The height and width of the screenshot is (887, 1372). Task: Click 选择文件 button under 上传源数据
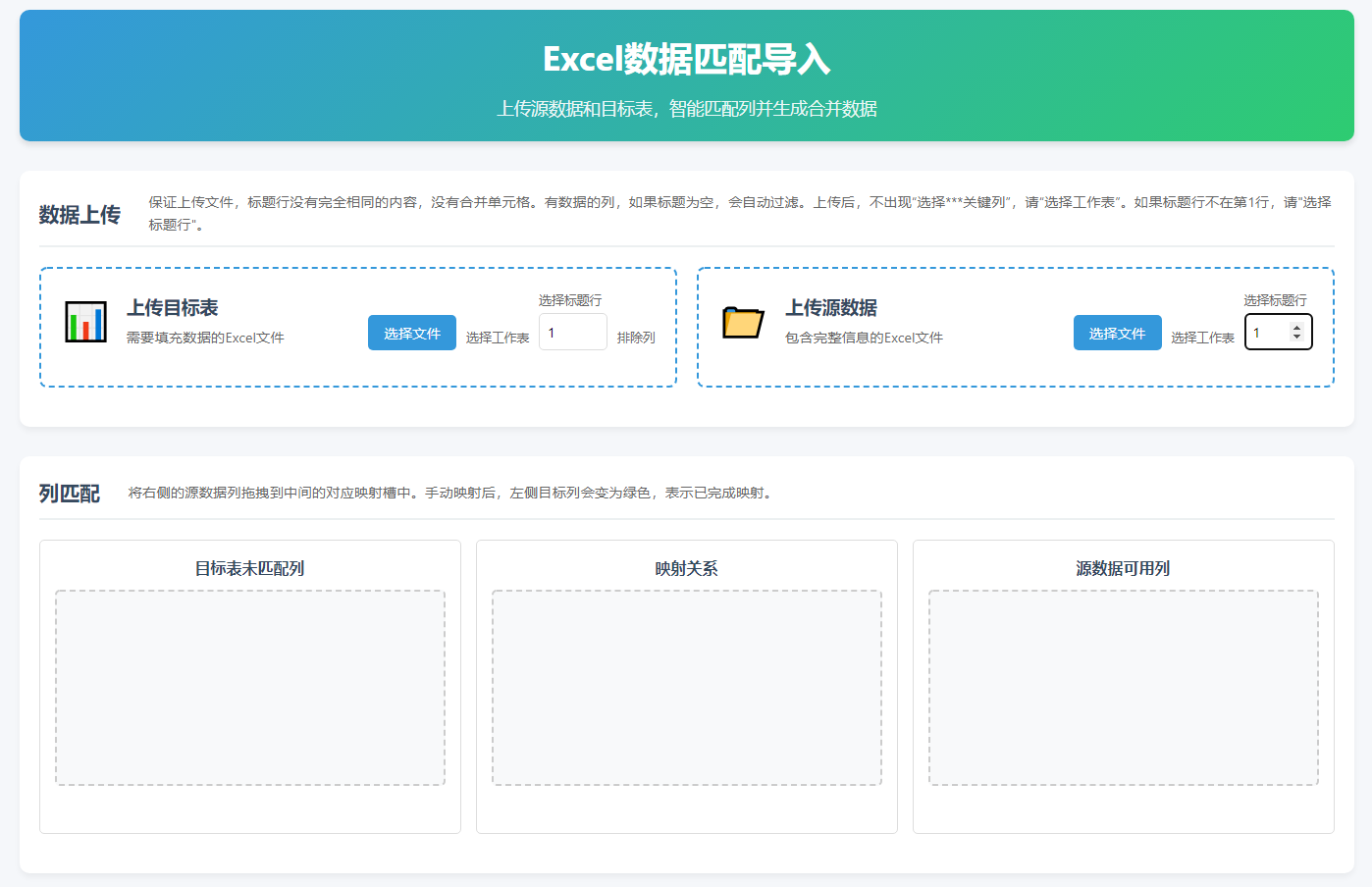1117,334
